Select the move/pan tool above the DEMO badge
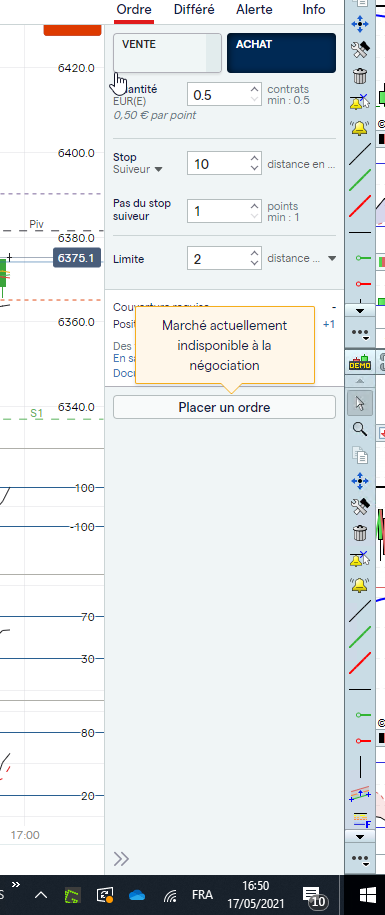The width and height of the screenshot is (385, 915). (x=360, y=24)
